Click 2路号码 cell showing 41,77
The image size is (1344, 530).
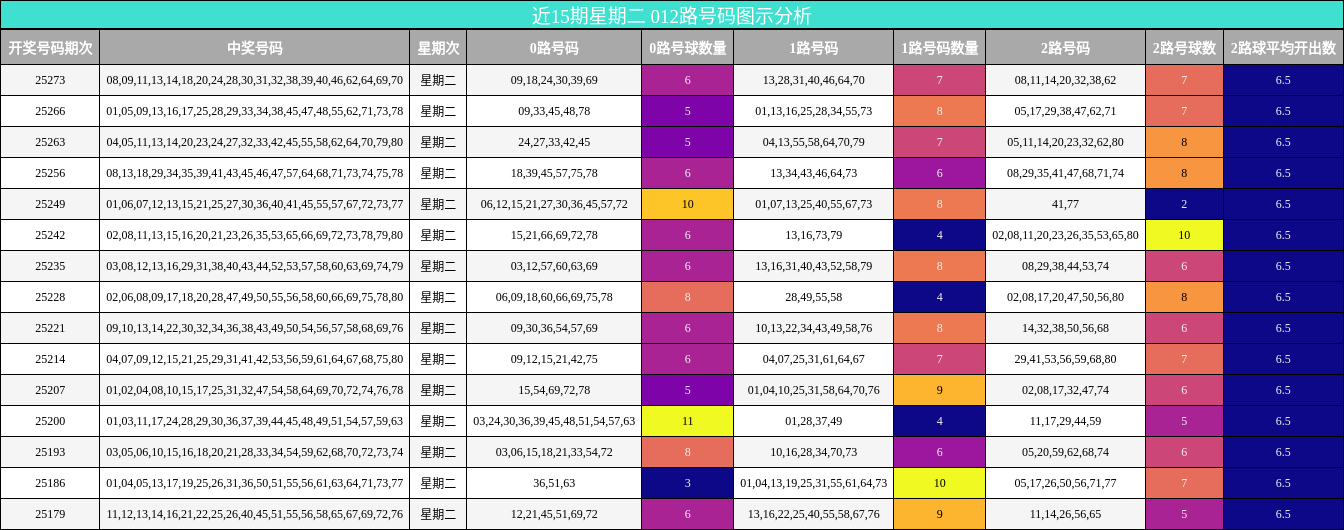pyautogui.click(x=1065, y=204)
